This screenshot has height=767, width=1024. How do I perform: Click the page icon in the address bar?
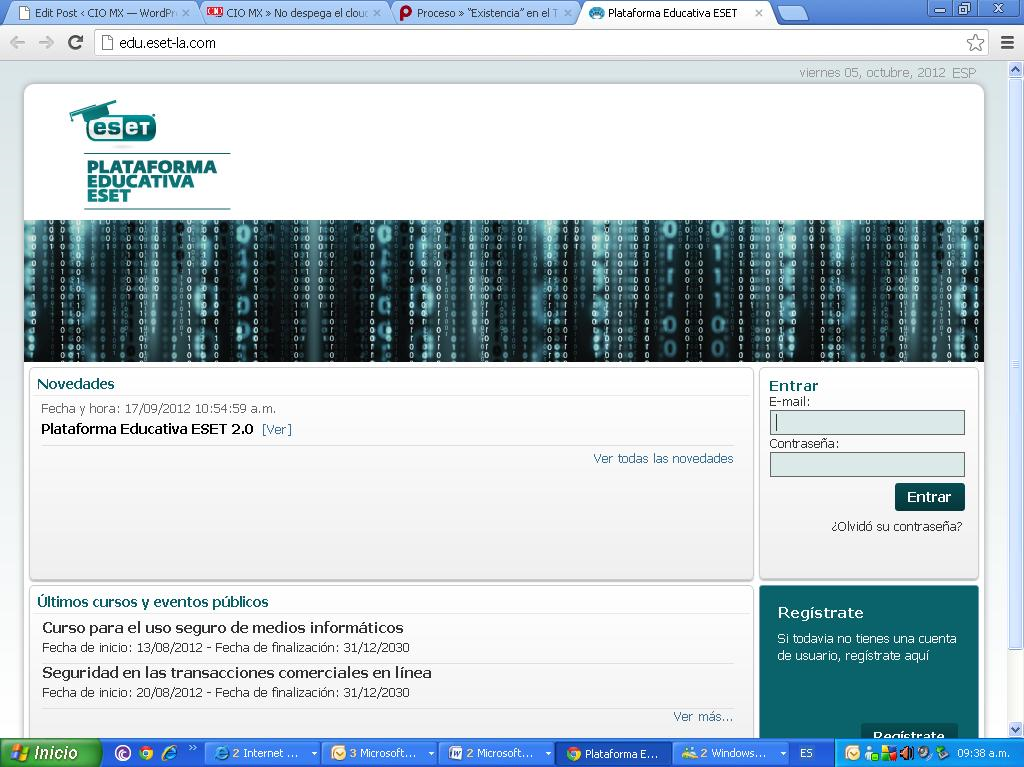coord(108,43)
